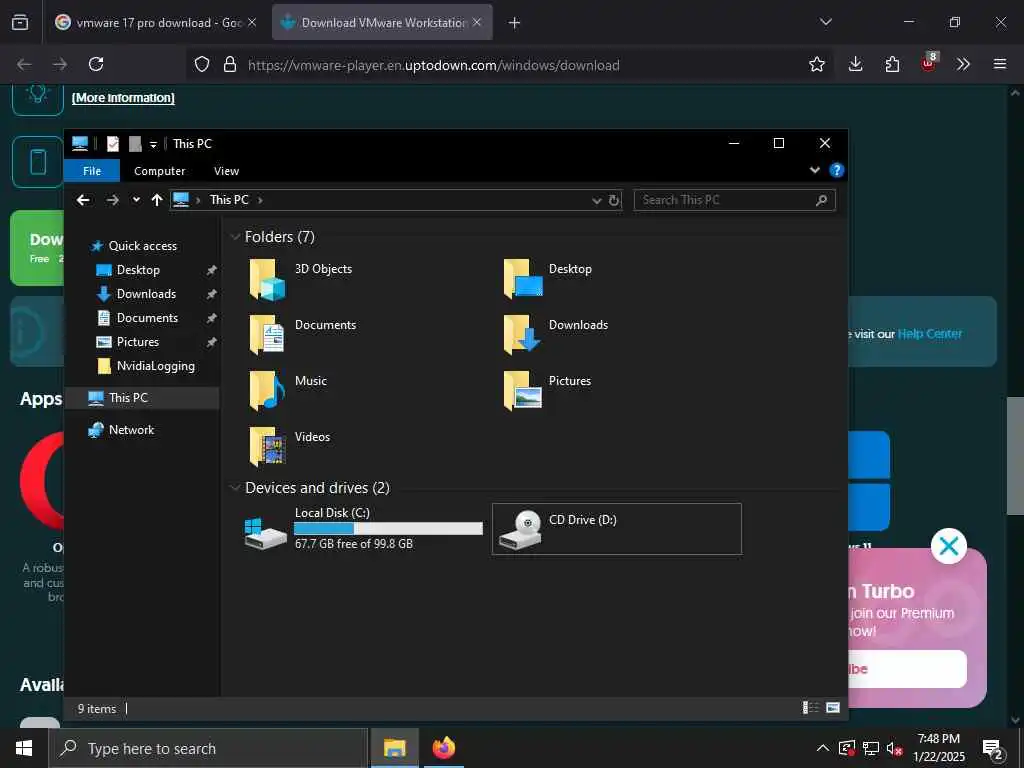Click the More information link
1024x768 pixels.
point(123,98)
